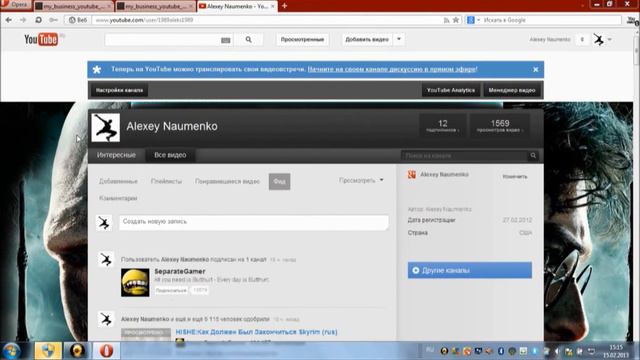
Task: Select the Комментарии feed filter
Action: pos(118,198)
